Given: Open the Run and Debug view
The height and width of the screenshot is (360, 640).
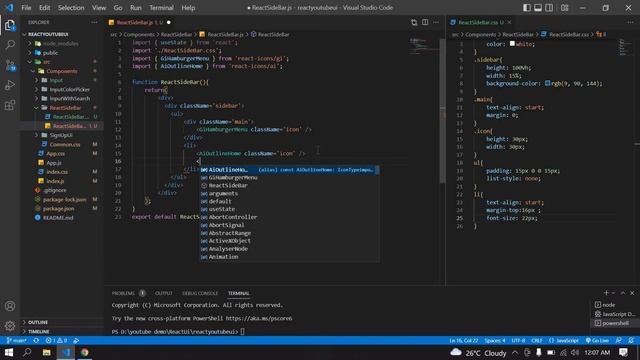Looking at the screenshot, I should pos(10,85).
